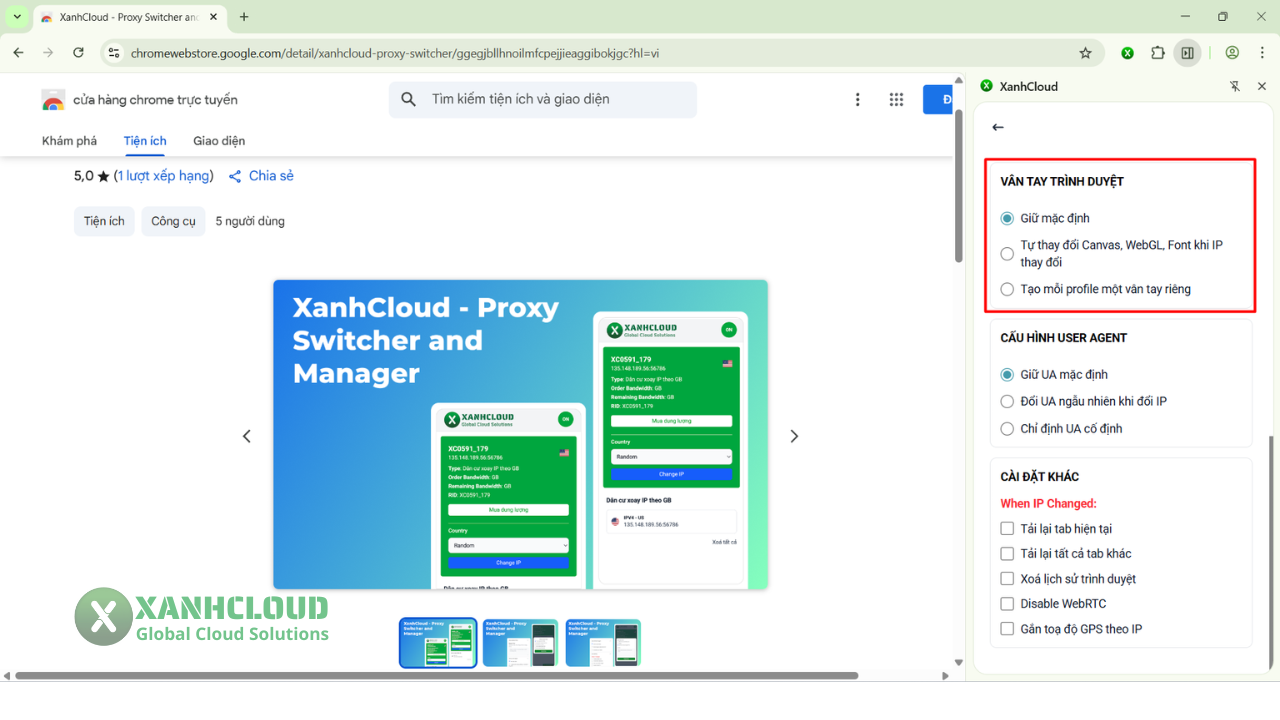Show the next screenshot in the carousel
This screenshot has height=720, width=1280.
(x=794, y=436)
